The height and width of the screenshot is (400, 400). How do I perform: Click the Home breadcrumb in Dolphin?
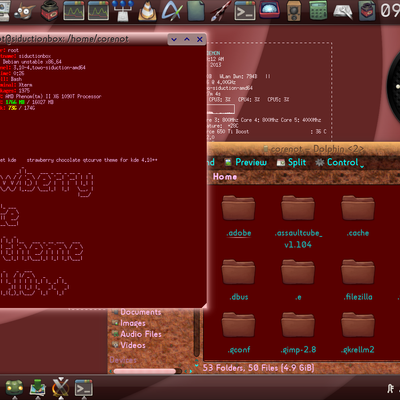coord(225,177)
